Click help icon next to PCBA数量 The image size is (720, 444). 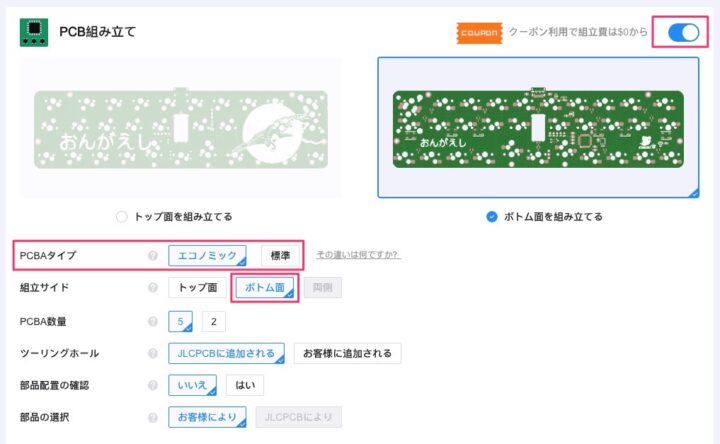point(153,321)
